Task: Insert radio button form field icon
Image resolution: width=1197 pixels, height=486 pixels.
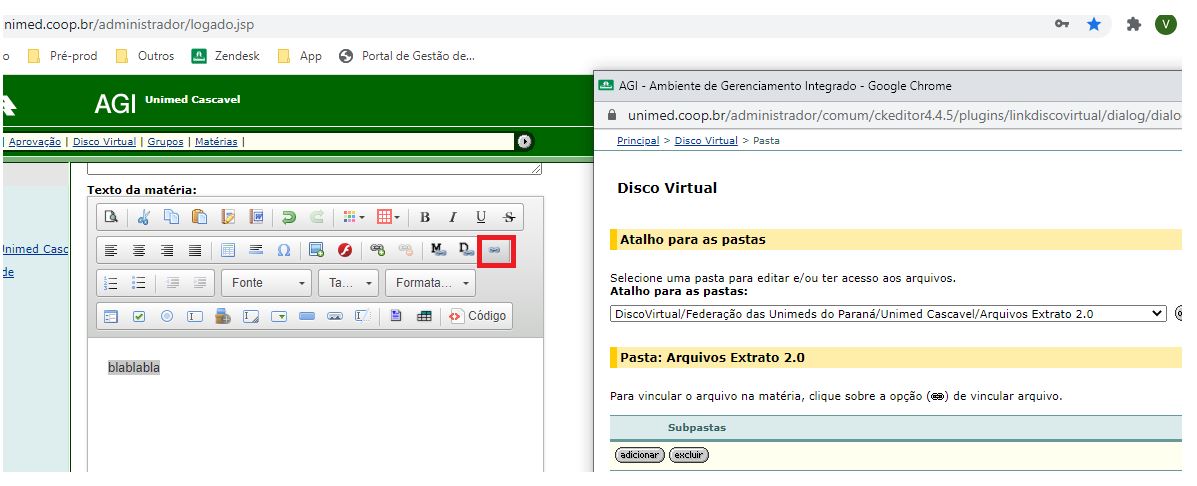Action: point(167,316)
